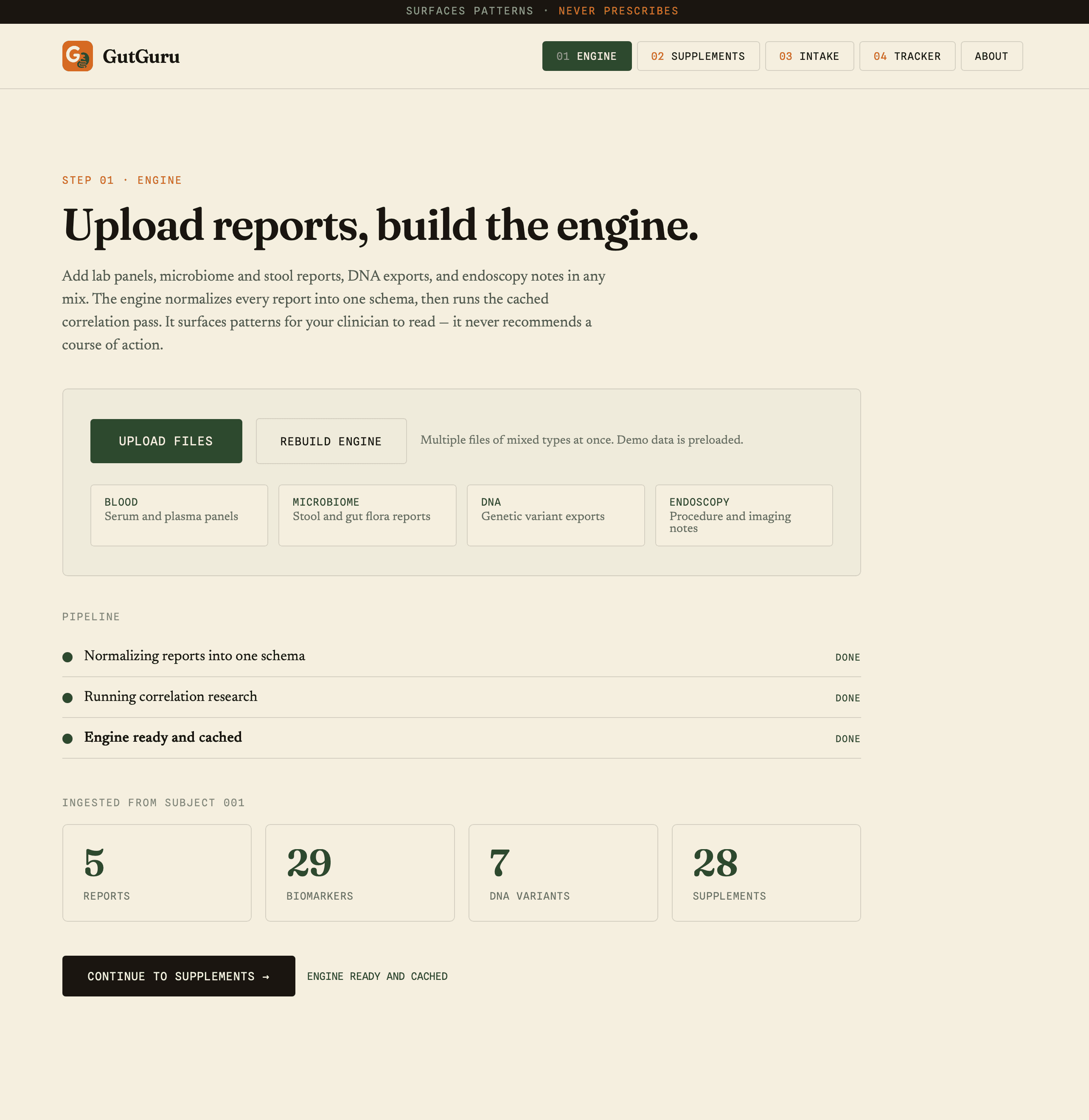The image size is (1089, 1120).
Task: Click DONE label for Running correlation research
Action: pos(848,698)
